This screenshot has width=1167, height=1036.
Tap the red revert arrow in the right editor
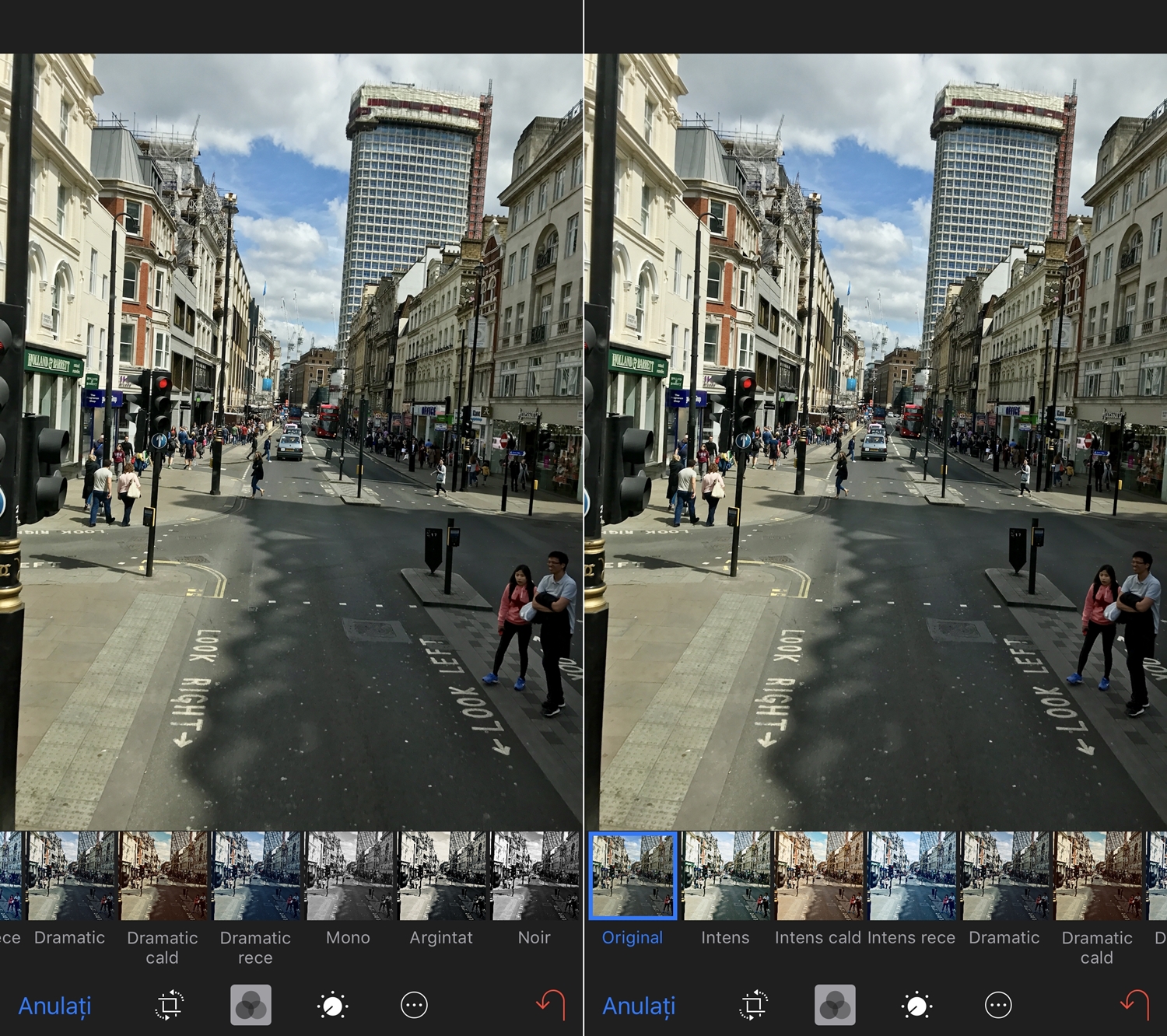click(x=1135, y=1004)
